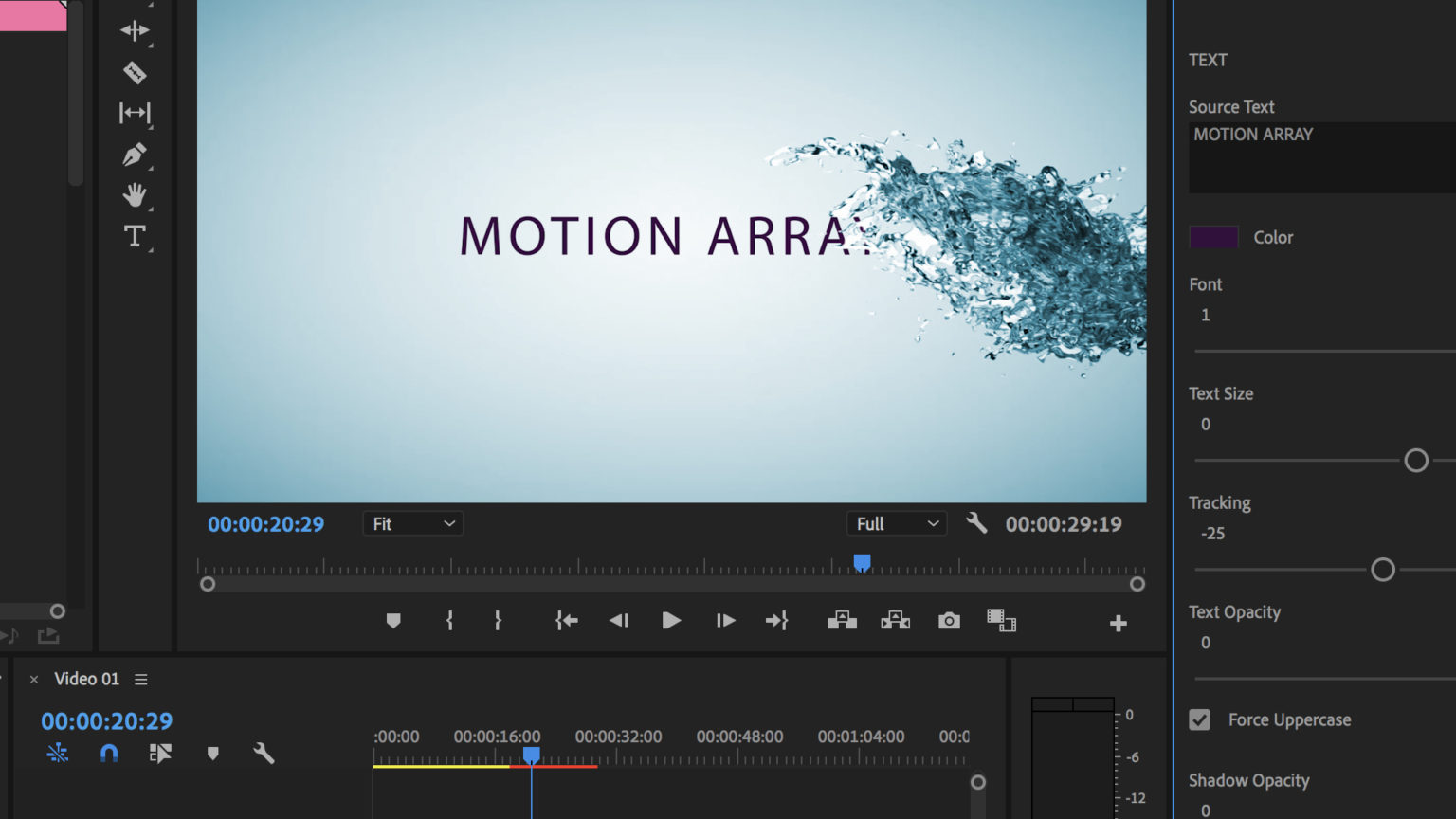Enable Force Uppercase
Screen dimensions: 1456x819
click(1200, 719)
